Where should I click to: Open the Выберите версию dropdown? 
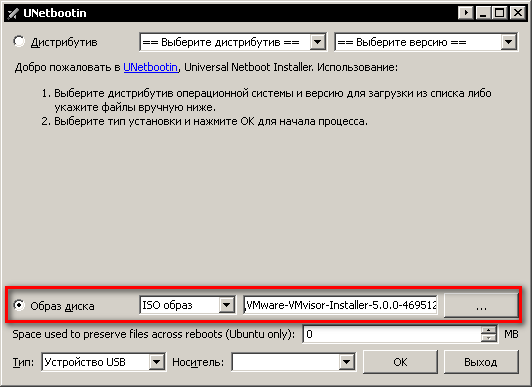pyautogui.click(x=426, y=42)
